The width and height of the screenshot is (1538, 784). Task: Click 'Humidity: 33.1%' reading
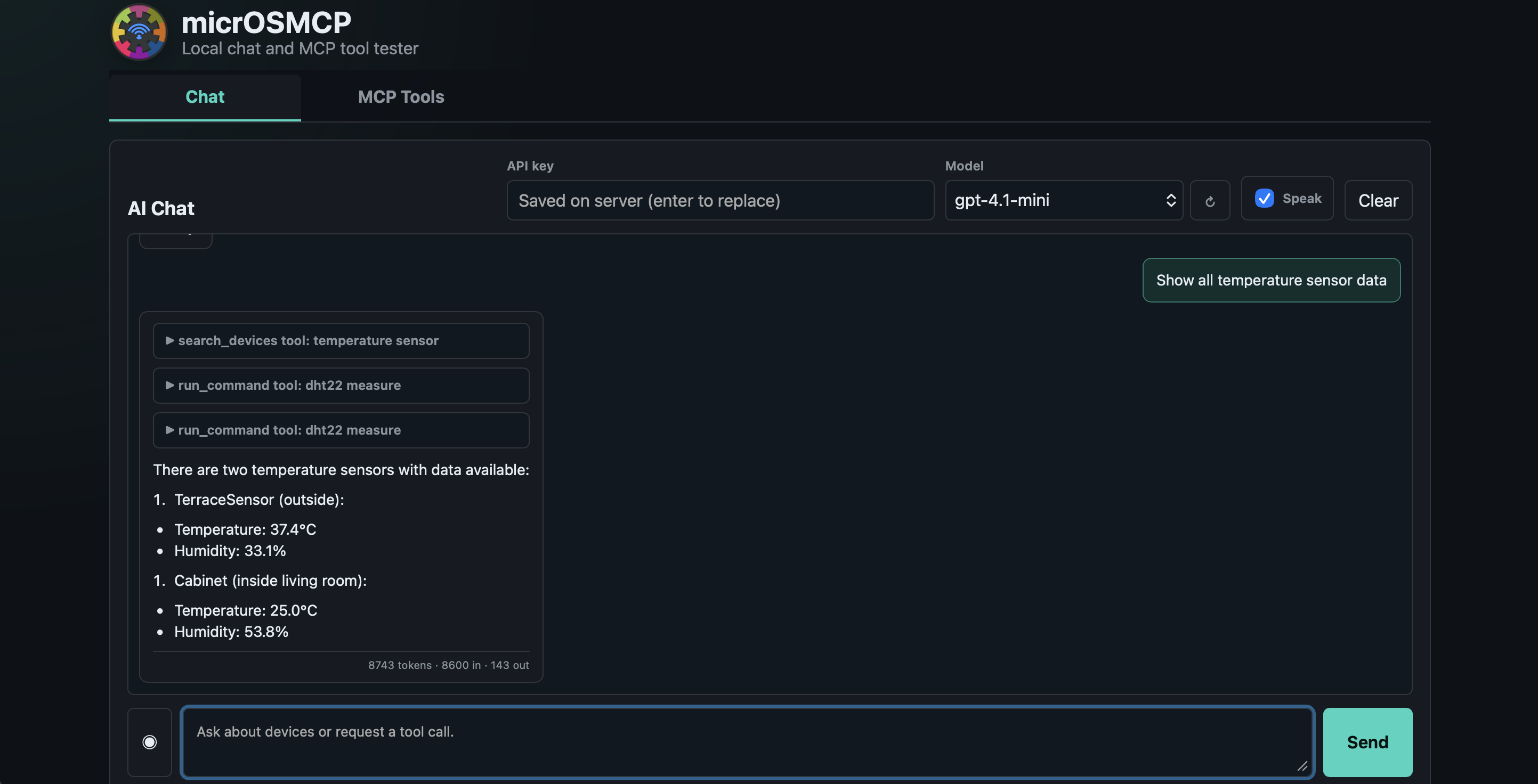(230, 551)
